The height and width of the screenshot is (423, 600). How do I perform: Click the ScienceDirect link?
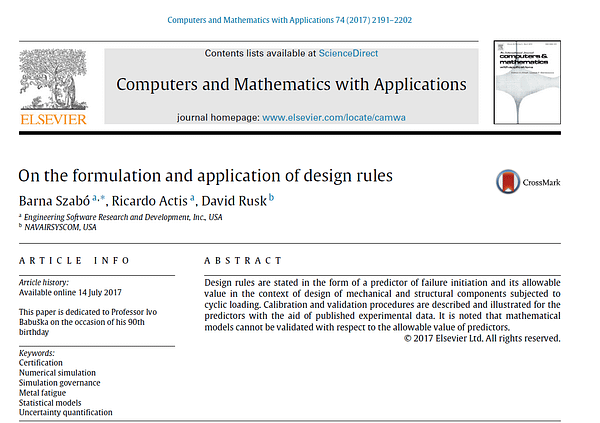coord(348,53)
